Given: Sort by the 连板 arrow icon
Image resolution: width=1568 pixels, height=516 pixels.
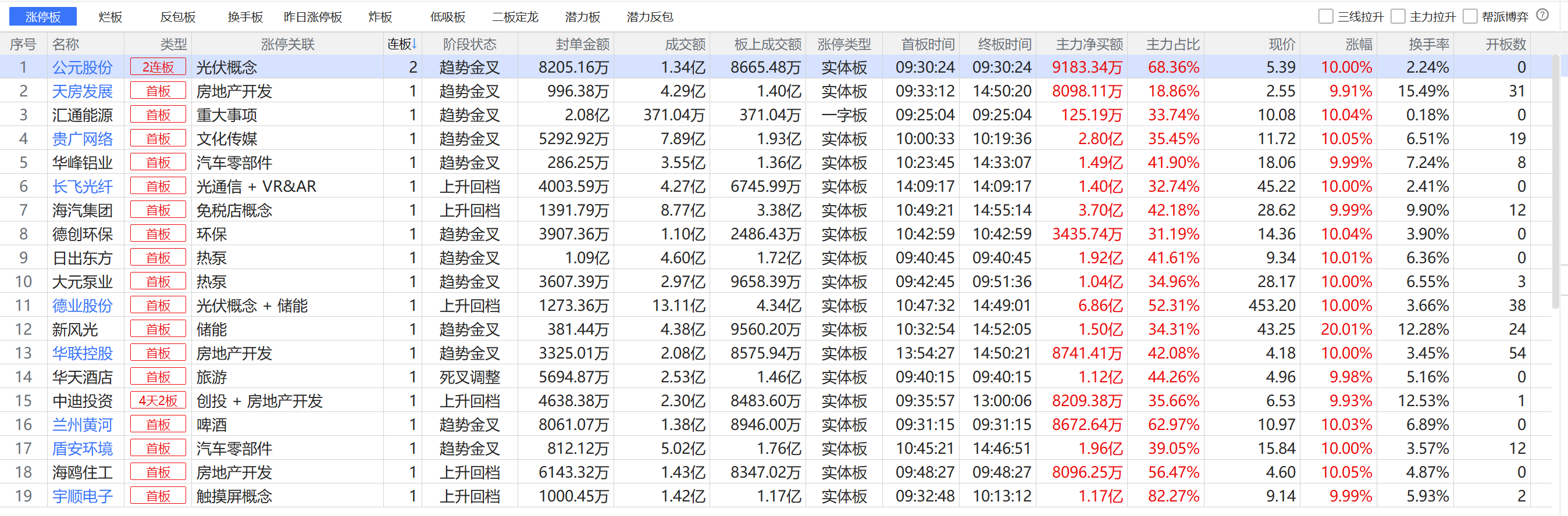Looking at the screenshot, I should [x=415, y=44].
